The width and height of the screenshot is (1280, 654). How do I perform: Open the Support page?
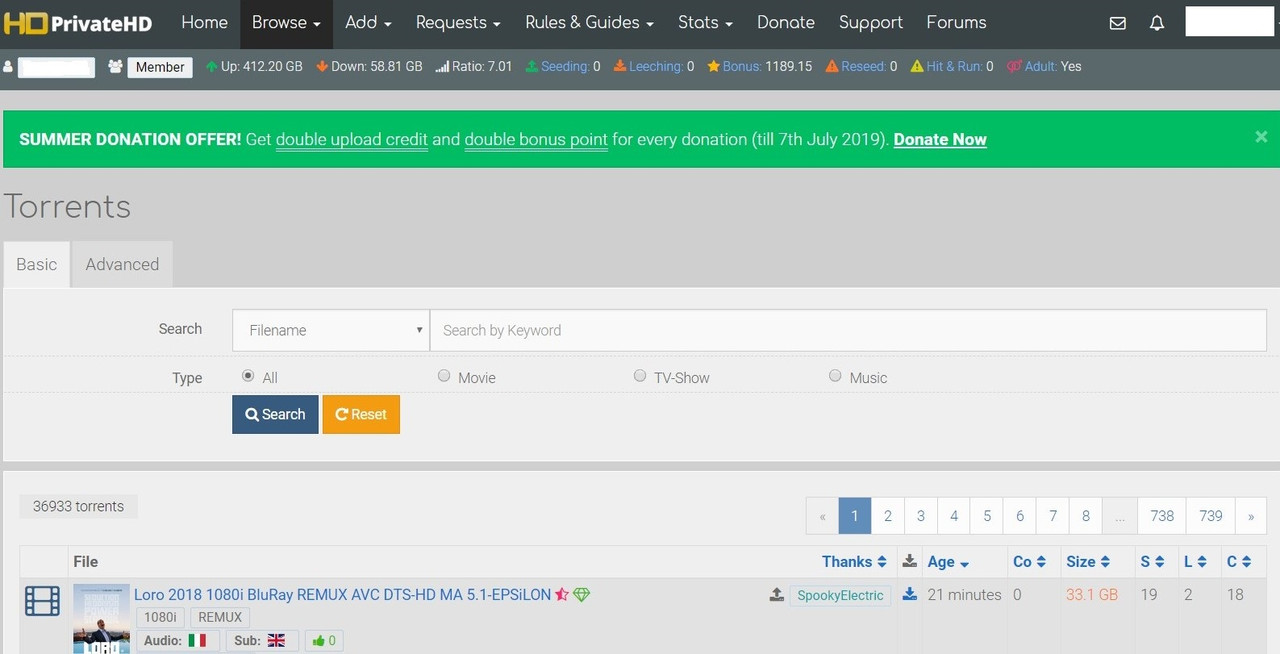coord(870,23)
